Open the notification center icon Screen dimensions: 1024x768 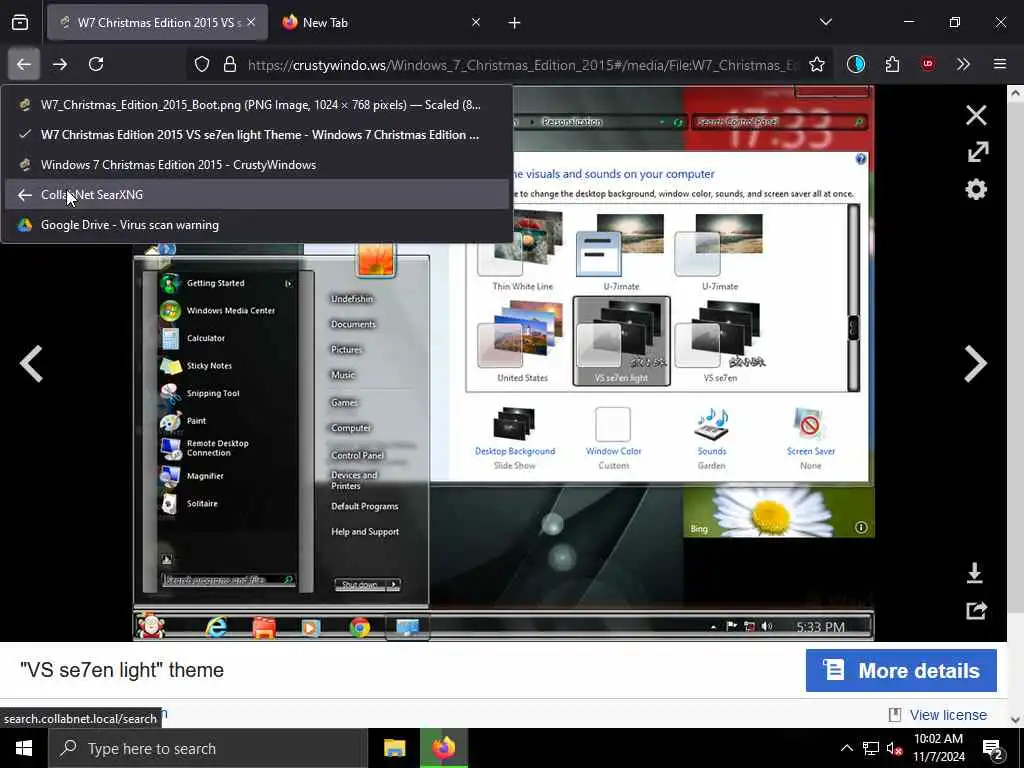(x=993, y=748)
